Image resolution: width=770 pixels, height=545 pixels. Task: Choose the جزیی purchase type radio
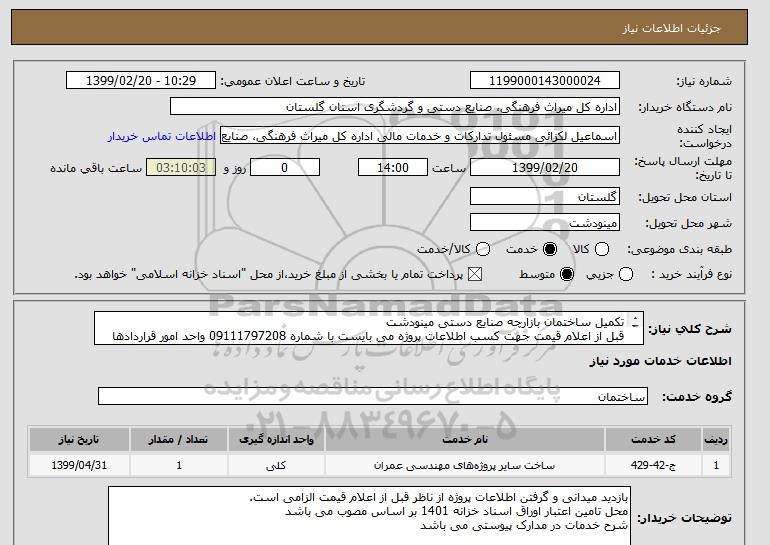pyautogui.click(x=626, y=274)
